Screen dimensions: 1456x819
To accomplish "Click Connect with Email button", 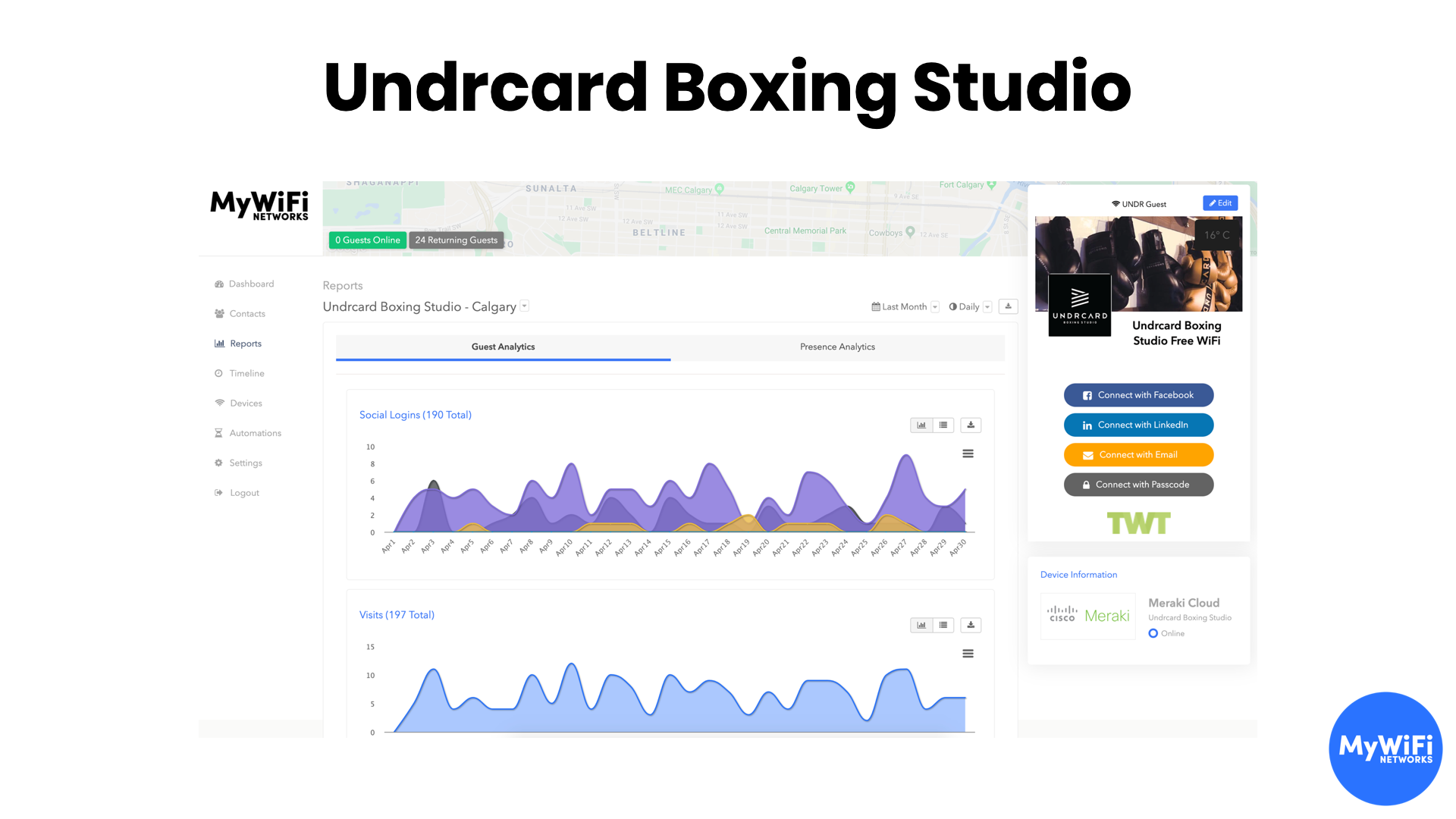I will [1138, 454].
